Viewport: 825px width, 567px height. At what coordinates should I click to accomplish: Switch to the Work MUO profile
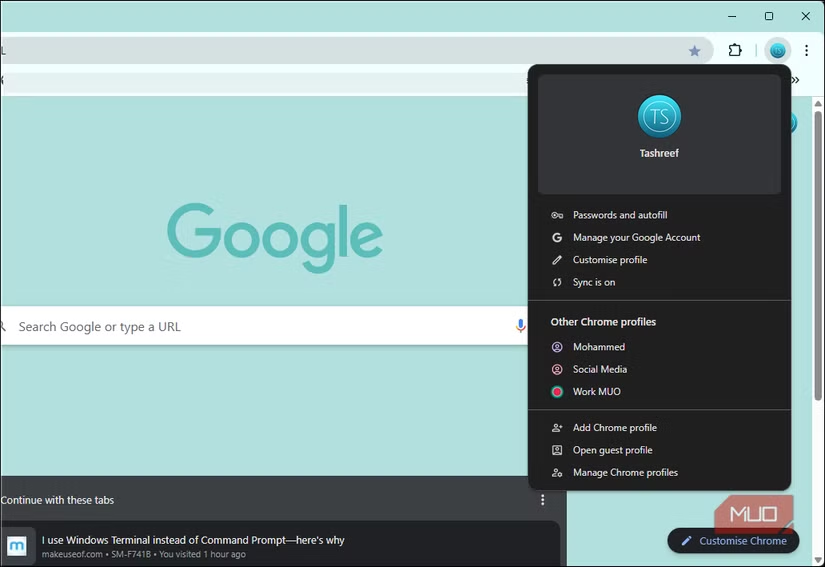[596, 392]
